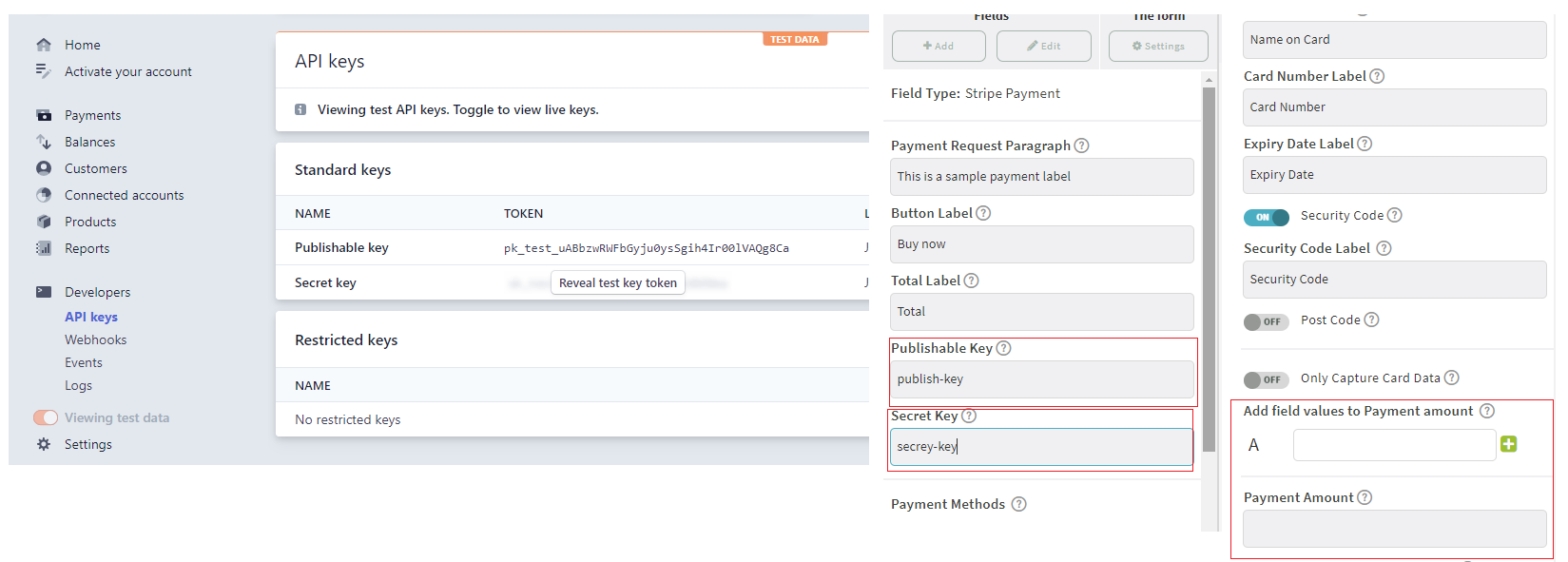This screenshot has width=1568, height=562.
Task: Click the Total Label input field
Action: (x=1041, y=312)
